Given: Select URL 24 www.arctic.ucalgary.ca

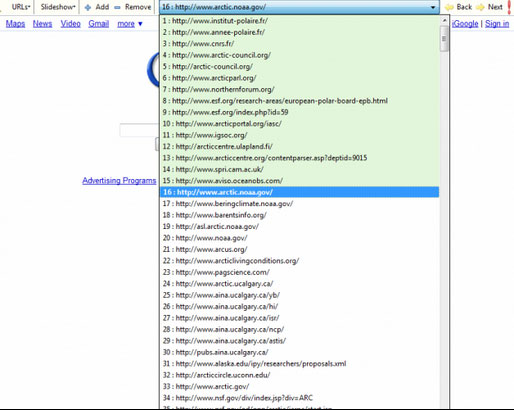Looking at the screenshot, I should tap(299, 284).
